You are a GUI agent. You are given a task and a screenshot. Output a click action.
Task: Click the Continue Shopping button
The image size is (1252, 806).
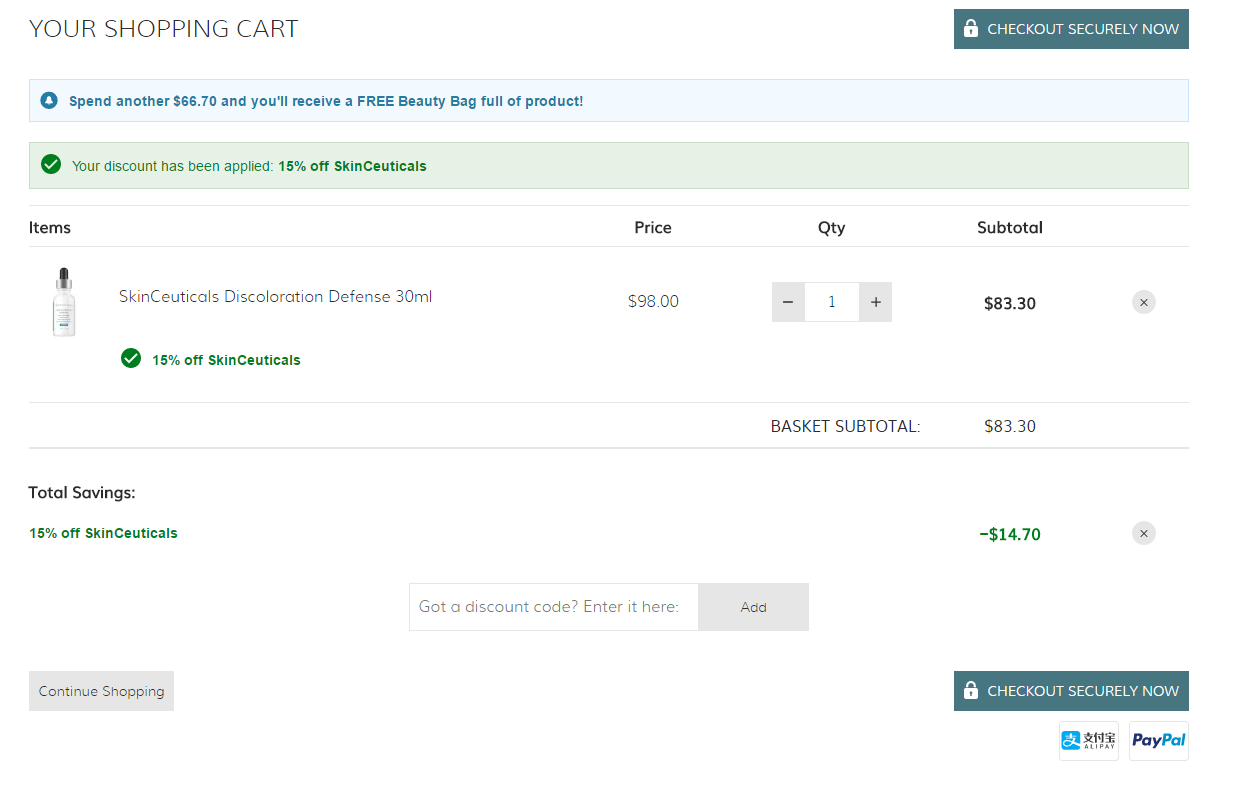point(101,691)
